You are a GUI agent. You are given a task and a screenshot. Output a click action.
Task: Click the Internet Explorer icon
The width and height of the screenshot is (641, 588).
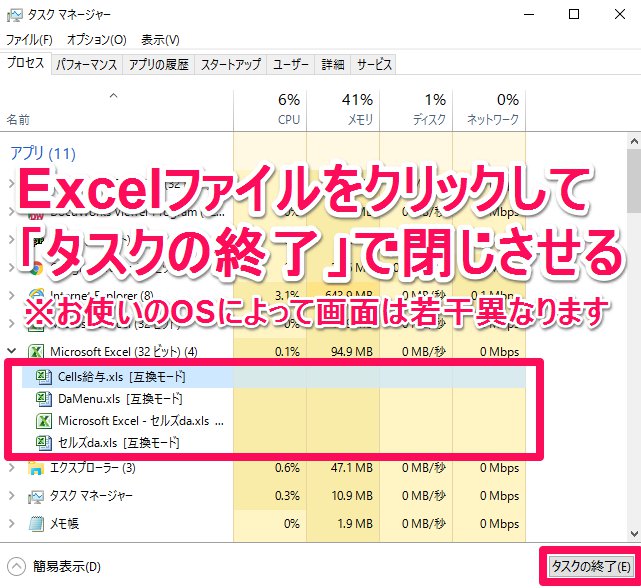pyautogui.click(x=36, y=295)
